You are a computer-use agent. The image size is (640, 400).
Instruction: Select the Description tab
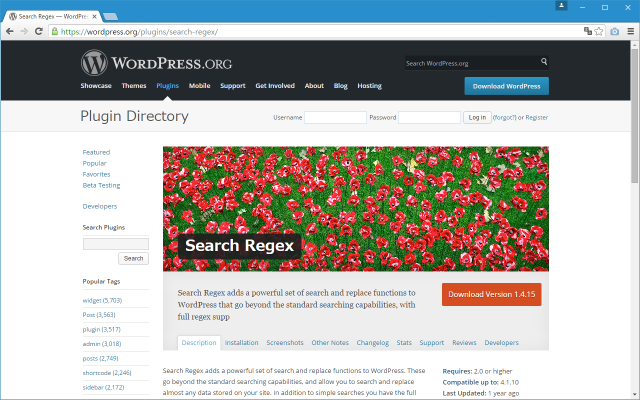point(199,343)
